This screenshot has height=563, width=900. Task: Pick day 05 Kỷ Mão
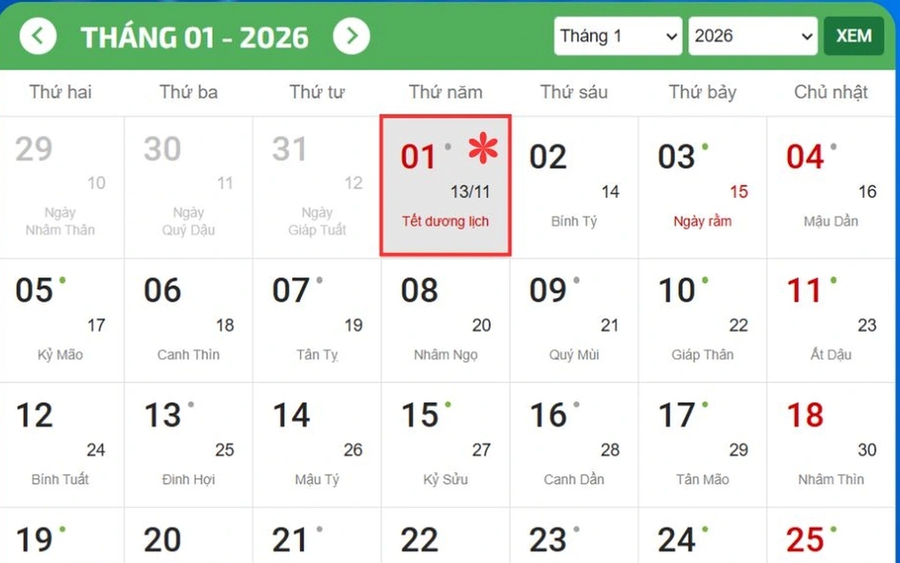click(x=62, y=320)
